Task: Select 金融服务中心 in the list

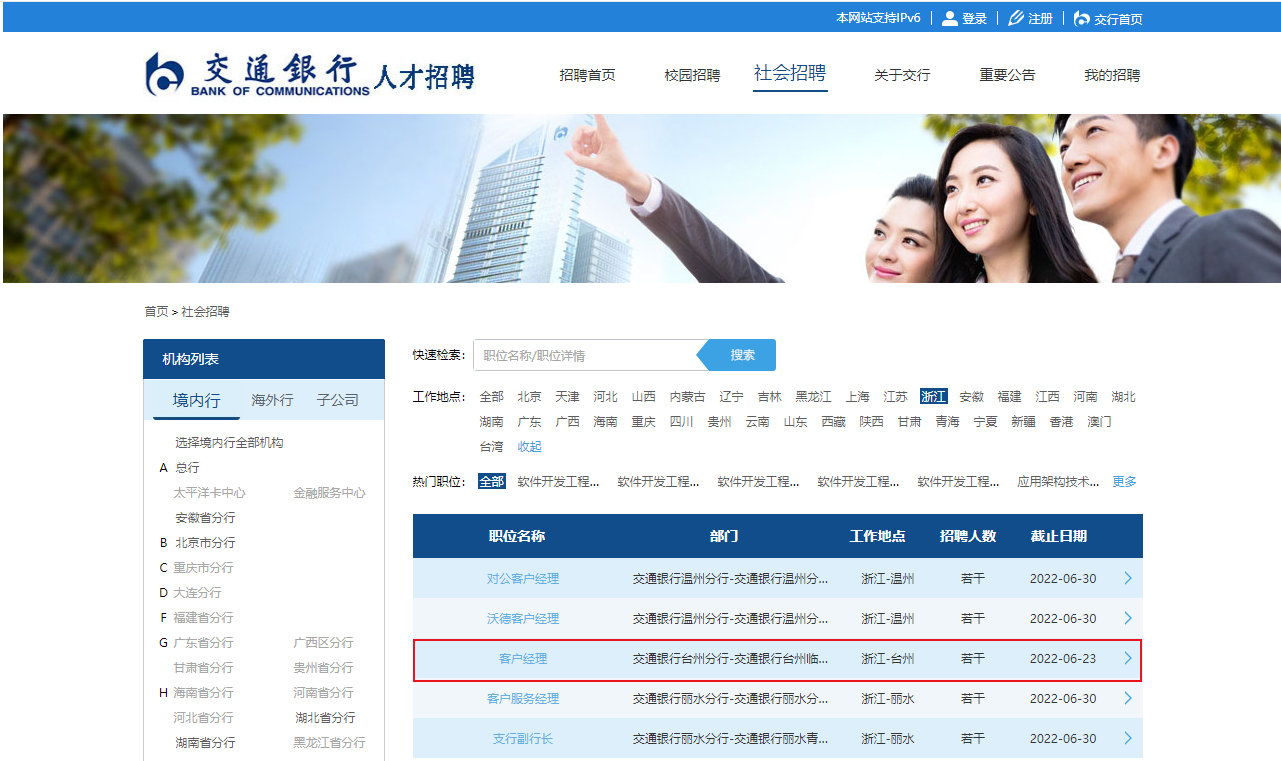Action: [x=329, y=492]
